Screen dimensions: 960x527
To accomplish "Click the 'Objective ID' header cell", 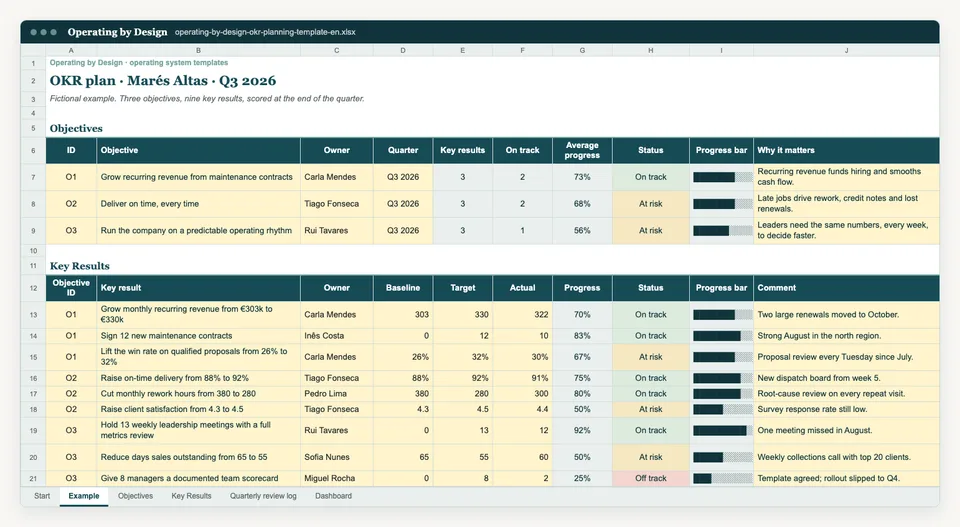I will [x=71, y=288].
